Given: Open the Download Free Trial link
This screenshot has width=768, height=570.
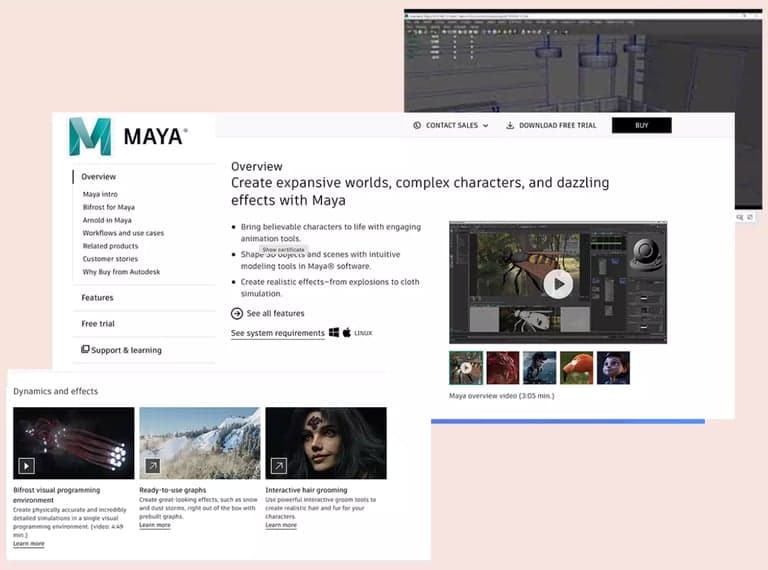Looking at the screenshot, I should tap(557, 125).
